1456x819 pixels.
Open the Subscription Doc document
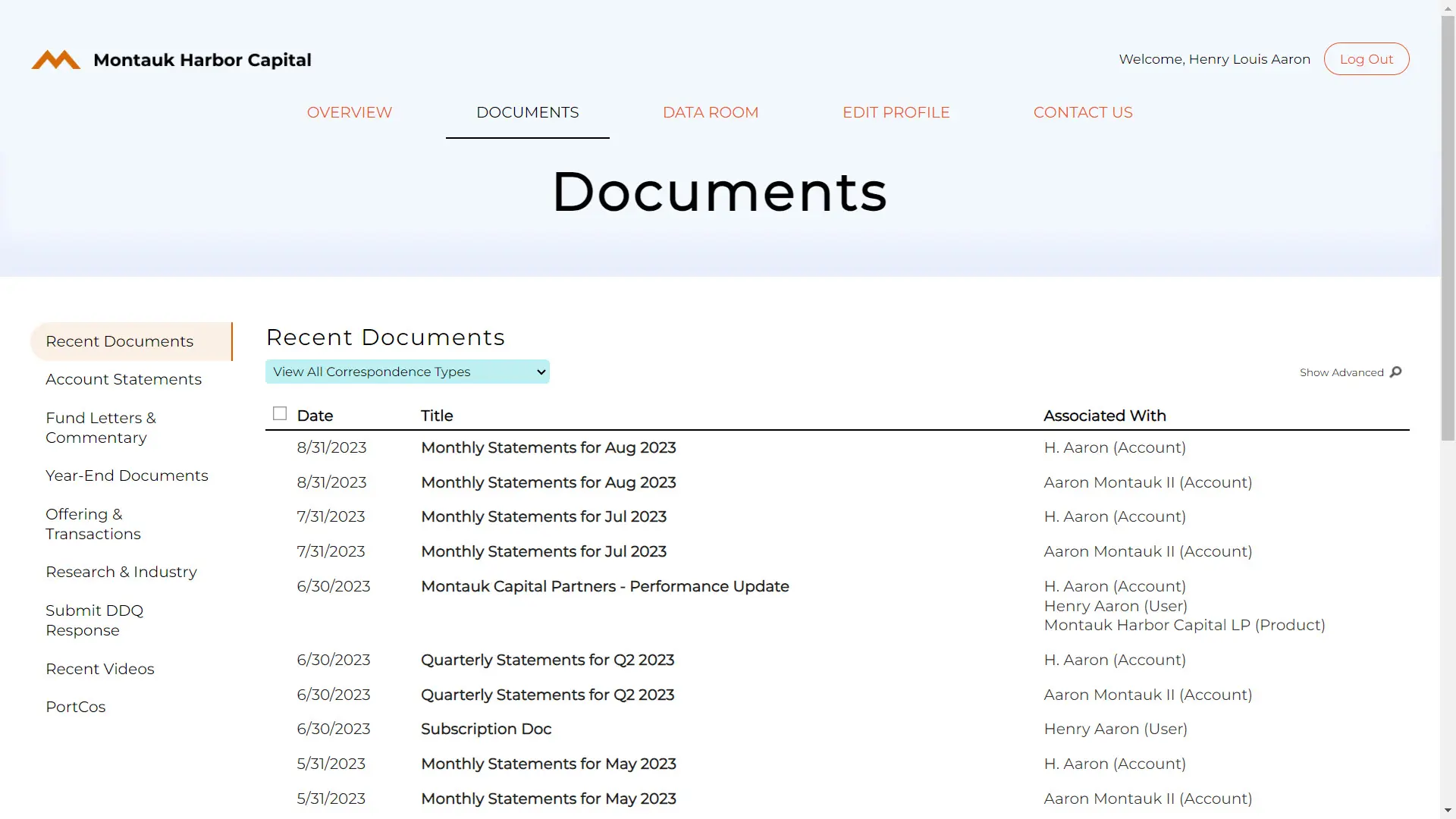(486, 729)
